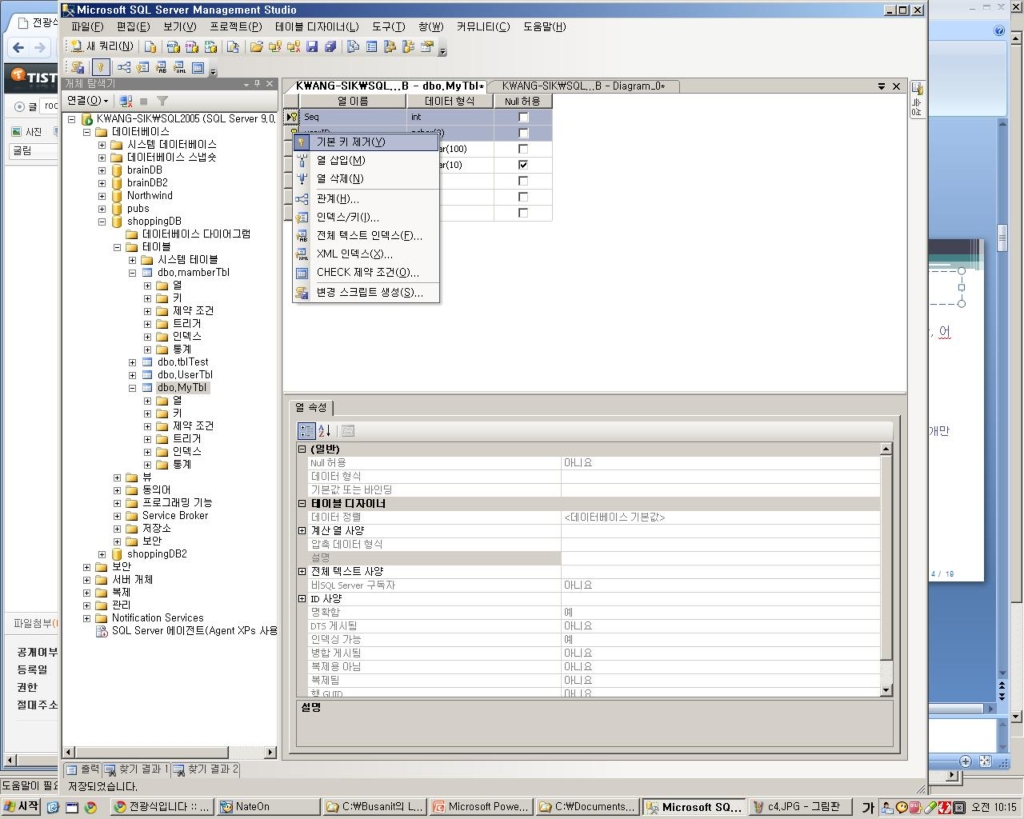
Task: Select 열 삽입(M) in context menu
Action: point(366,160)
